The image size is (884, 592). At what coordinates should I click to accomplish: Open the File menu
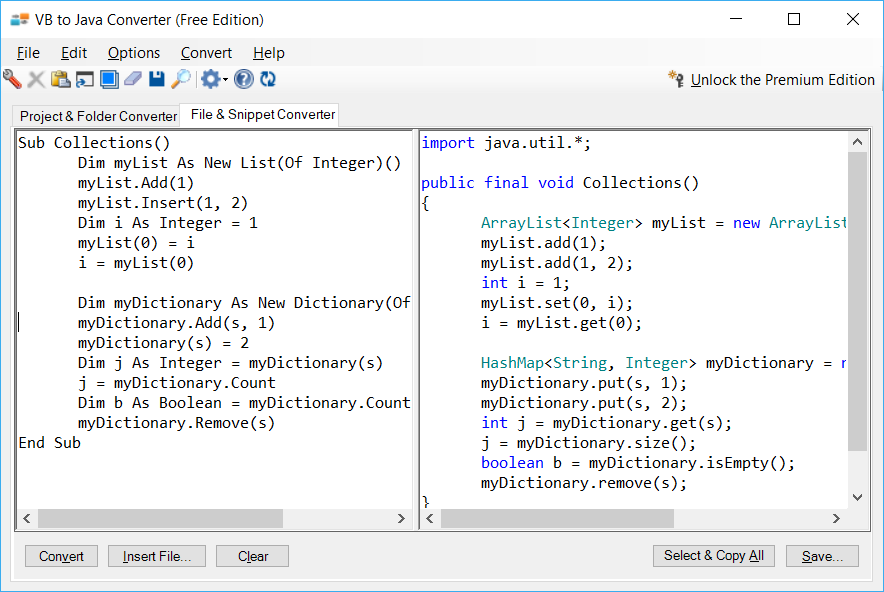tap(28, 53)
